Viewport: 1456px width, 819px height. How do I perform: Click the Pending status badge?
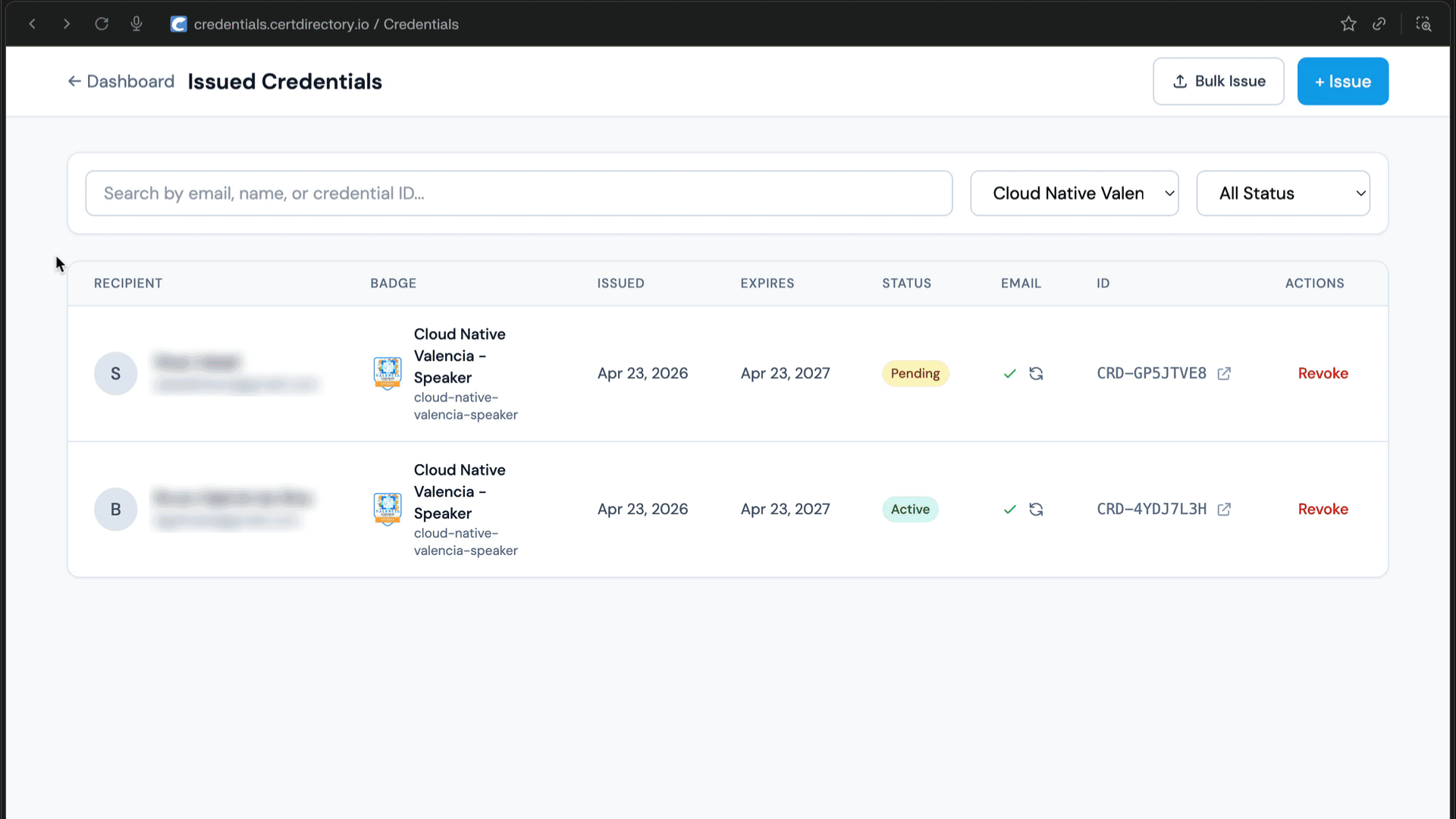tap(915, 373)
